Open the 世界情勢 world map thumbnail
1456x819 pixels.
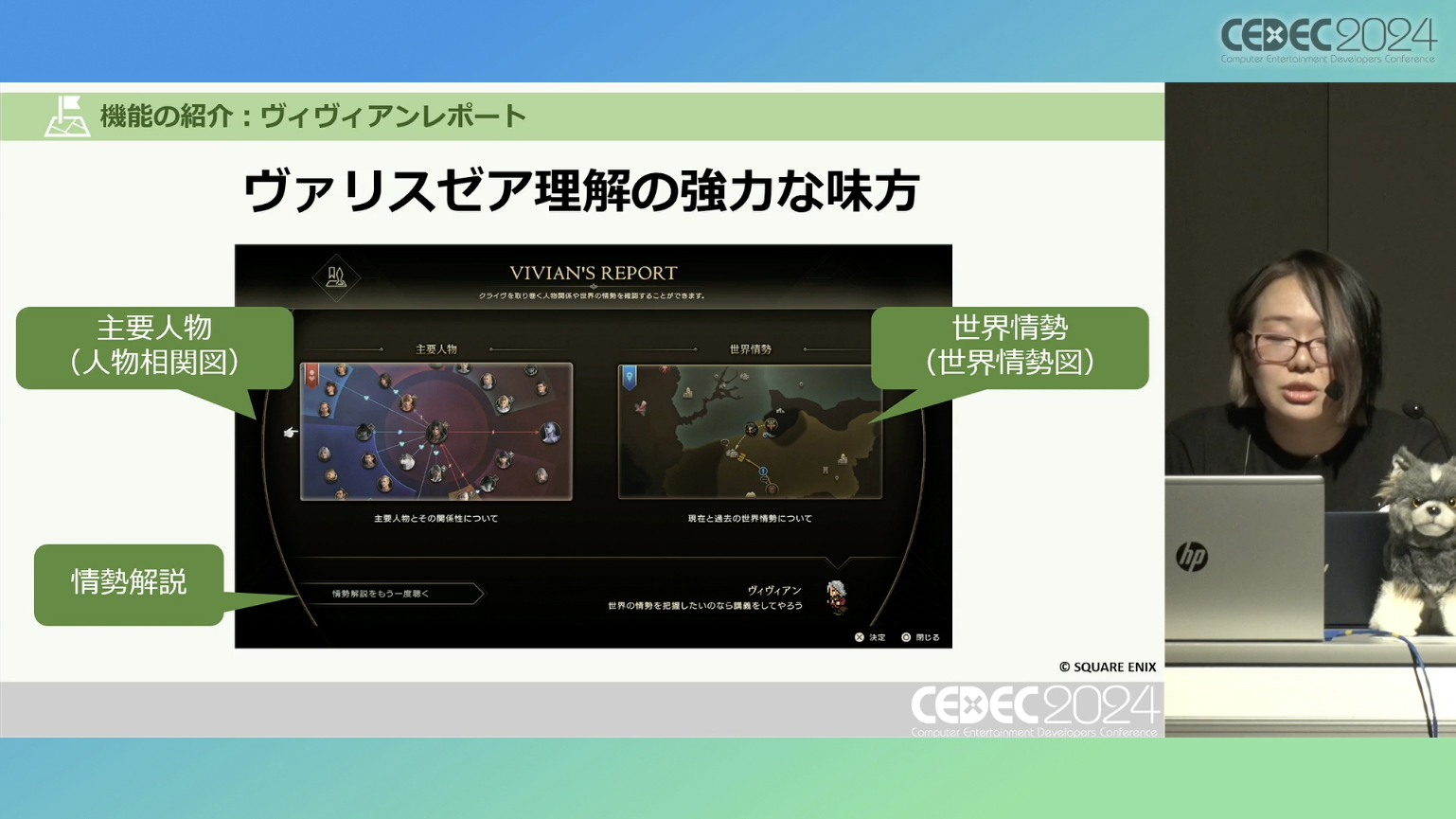tap(750, 432)
